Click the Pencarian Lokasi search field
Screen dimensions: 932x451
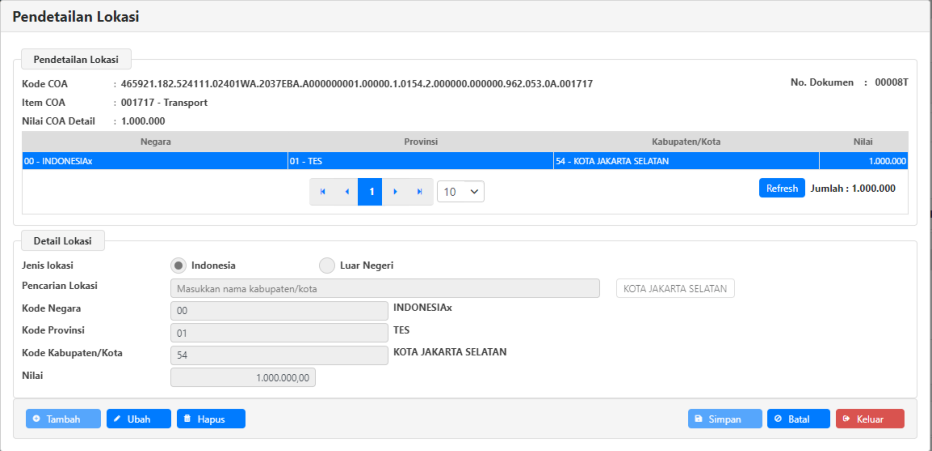[385, 289]
